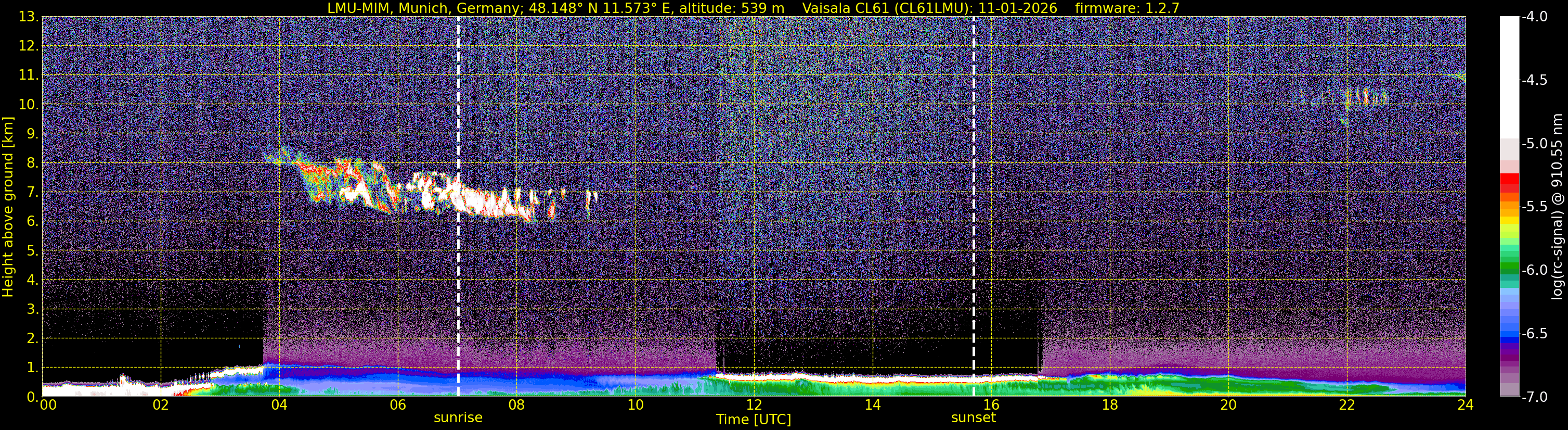Select the 1. height axis tick label
Image resolution: width=1568 pixels, height=430 pixels.
[33, 367]
